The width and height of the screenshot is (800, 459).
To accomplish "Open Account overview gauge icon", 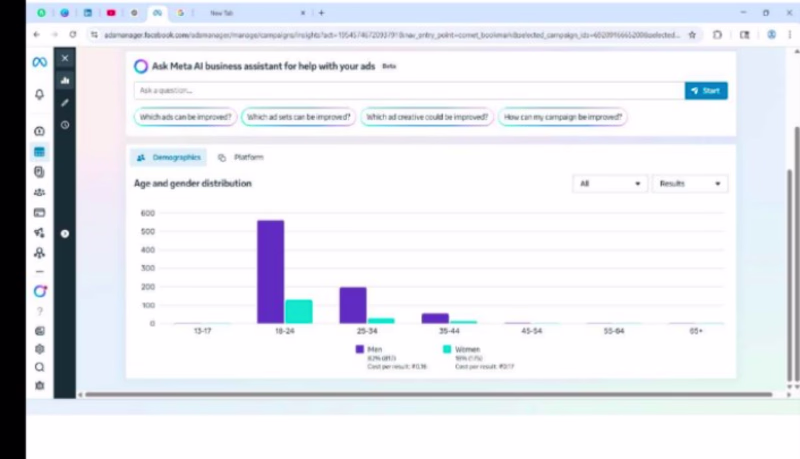I will 39,131.
